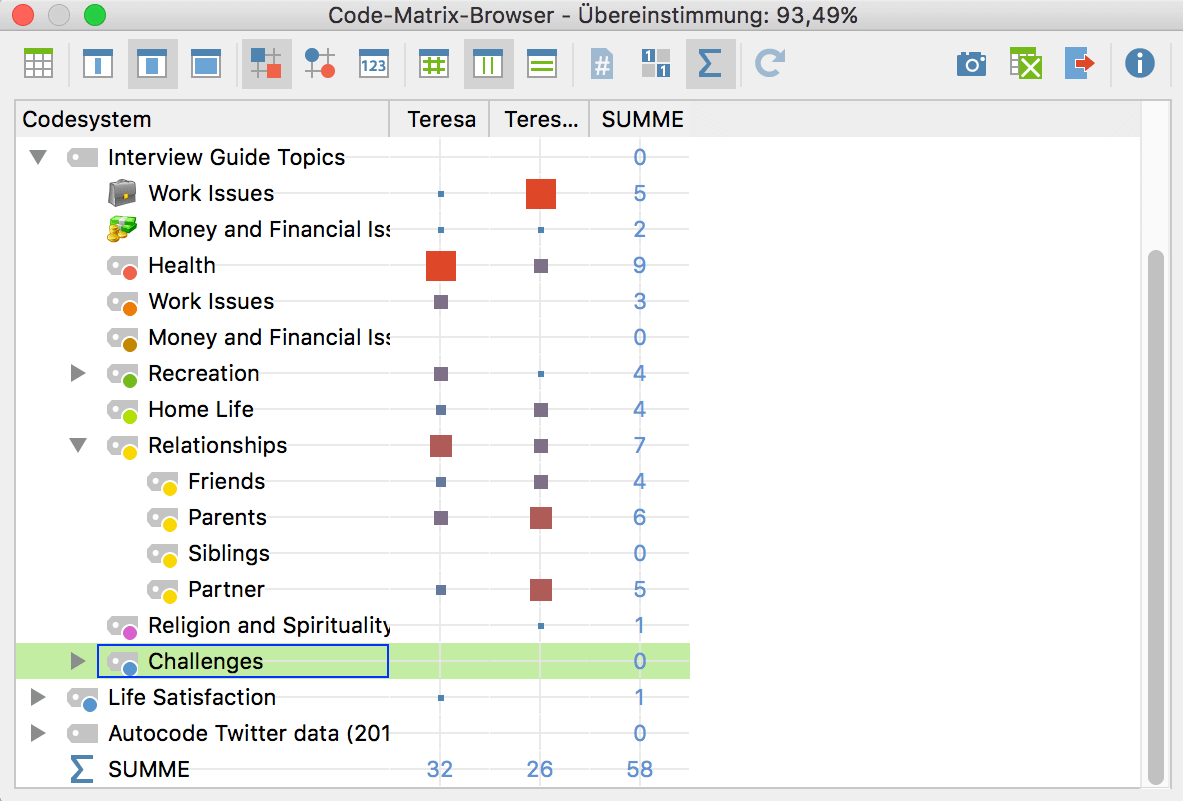This screenshot has width=1183, height=801.
Task: Display nodes as squares
Action: (x=266, y=64)
